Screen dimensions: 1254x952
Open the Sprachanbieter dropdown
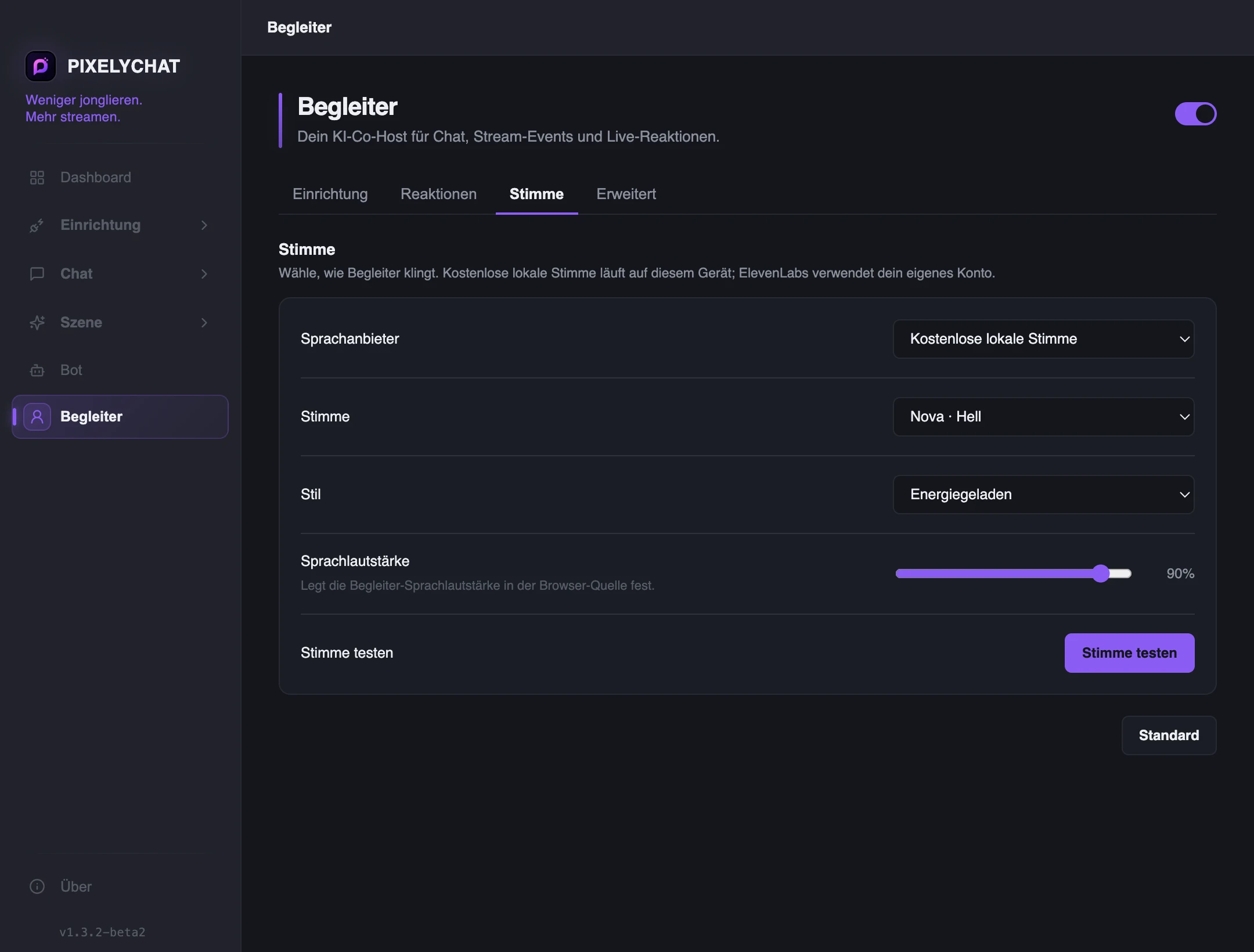(x=1043, y=339)
